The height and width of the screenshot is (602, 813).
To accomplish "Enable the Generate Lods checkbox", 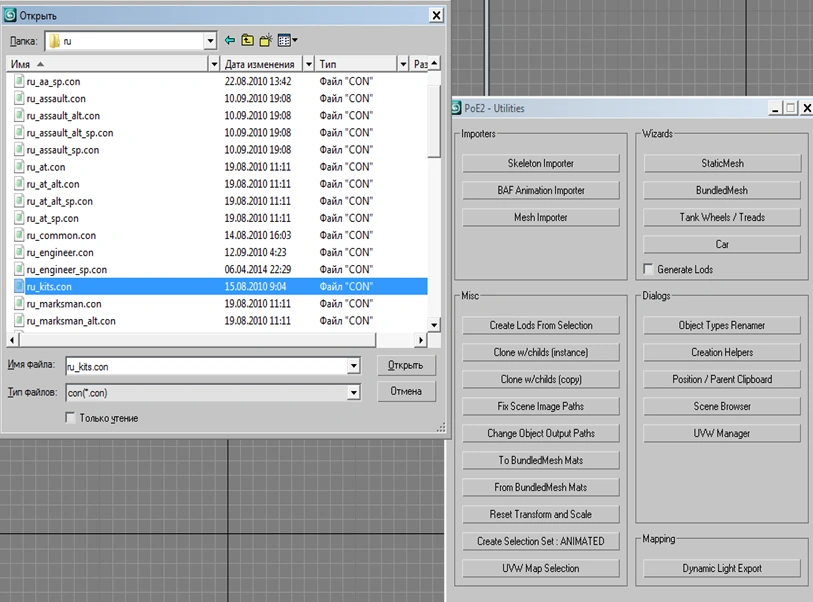I will pos(649,270).
